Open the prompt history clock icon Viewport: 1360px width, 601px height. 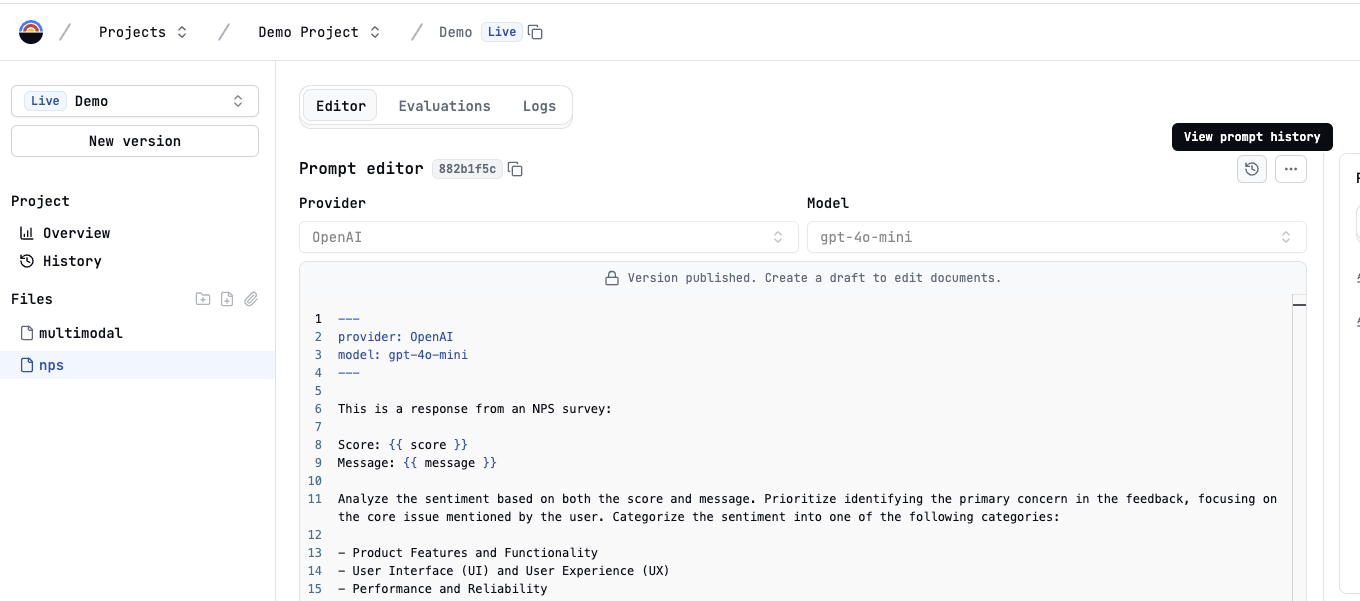point(1252,169)
